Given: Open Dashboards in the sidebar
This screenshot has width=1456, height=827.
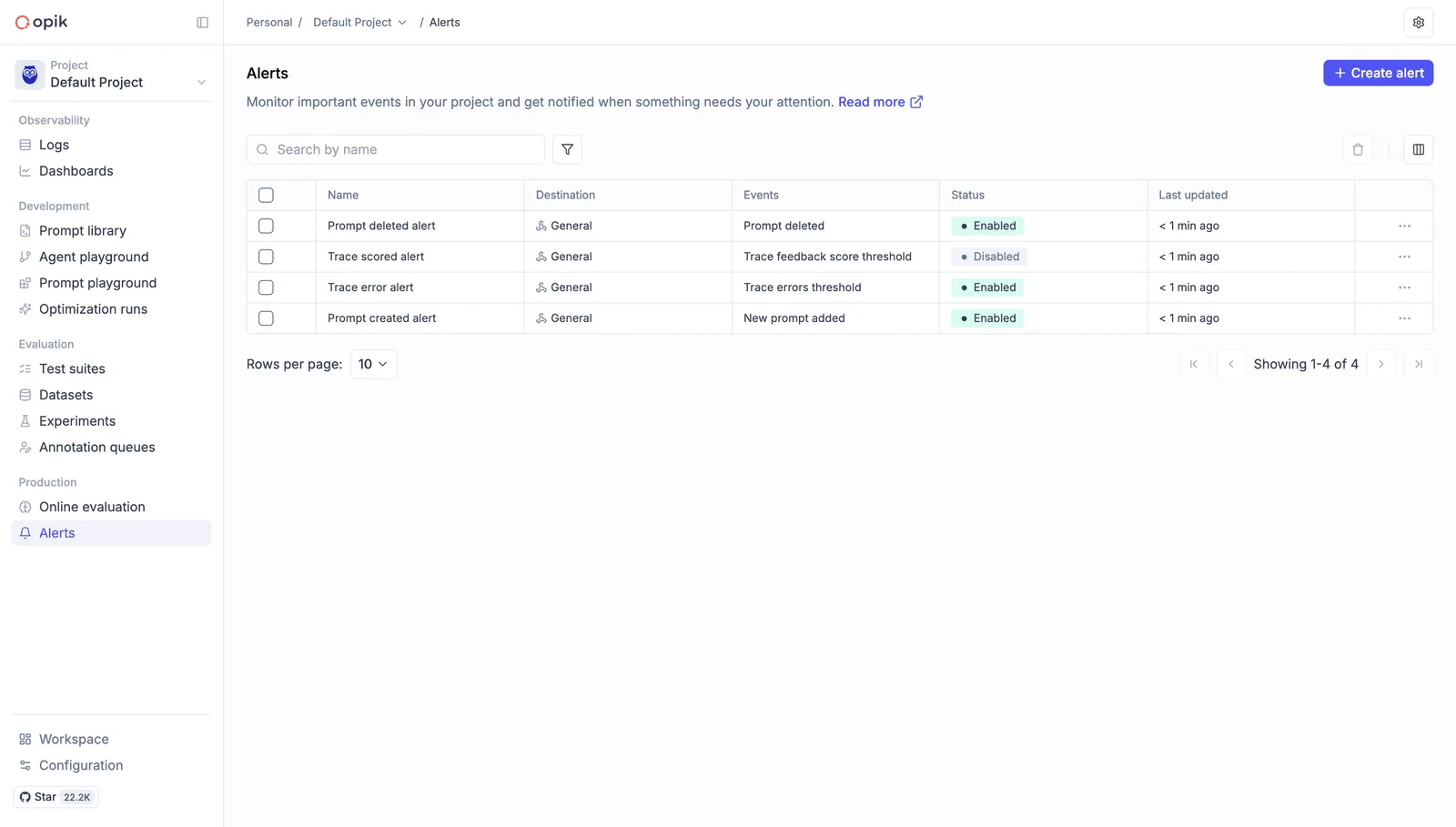Looking at the screenshot, I should (x=111, y=171).
